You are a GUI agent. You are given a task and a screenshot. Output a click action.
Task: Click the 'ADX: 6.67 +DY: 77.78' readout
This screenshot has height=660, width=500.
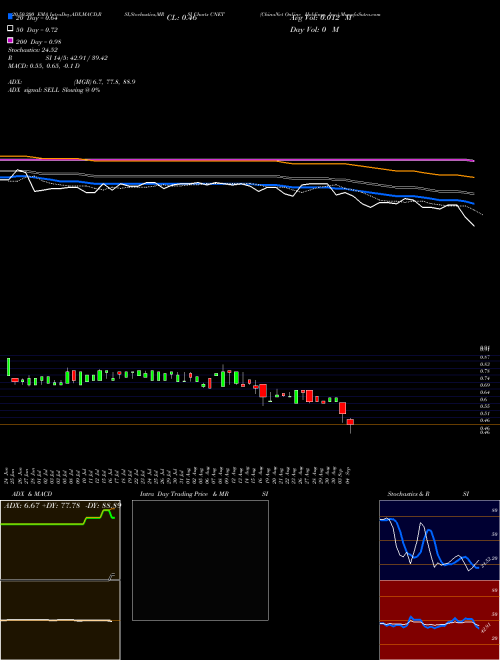pos(42,505)
